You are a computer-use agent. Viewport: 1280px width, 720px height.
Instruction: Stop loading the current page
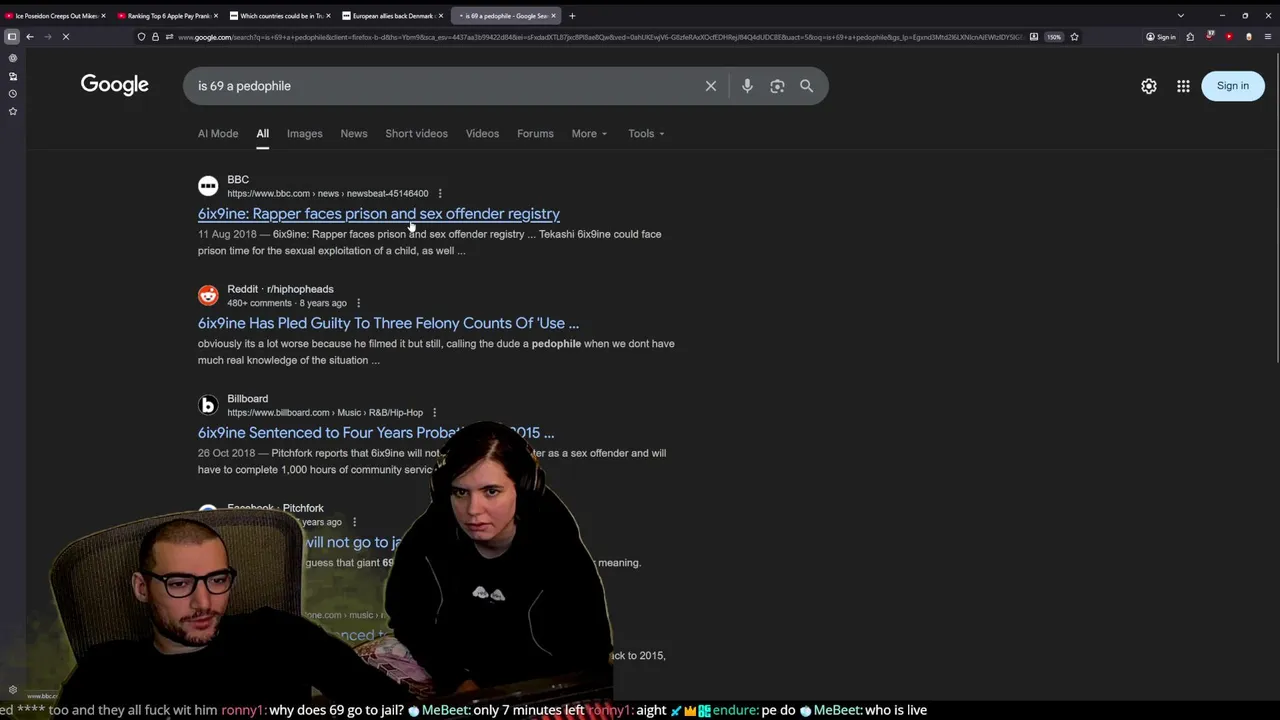click(x=66, y=37)
